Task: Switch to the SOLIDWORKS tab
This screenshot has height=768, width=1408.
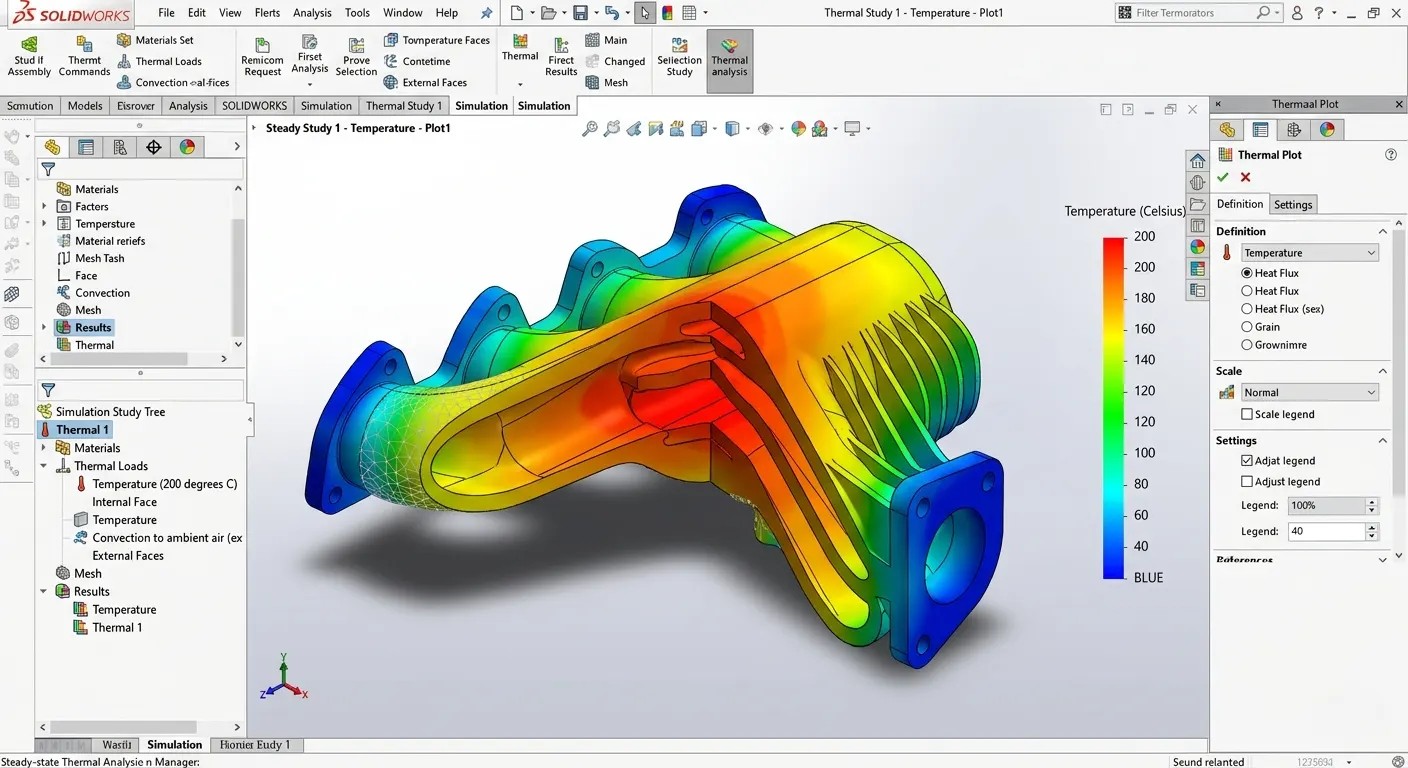Action: tap(254, 105)
